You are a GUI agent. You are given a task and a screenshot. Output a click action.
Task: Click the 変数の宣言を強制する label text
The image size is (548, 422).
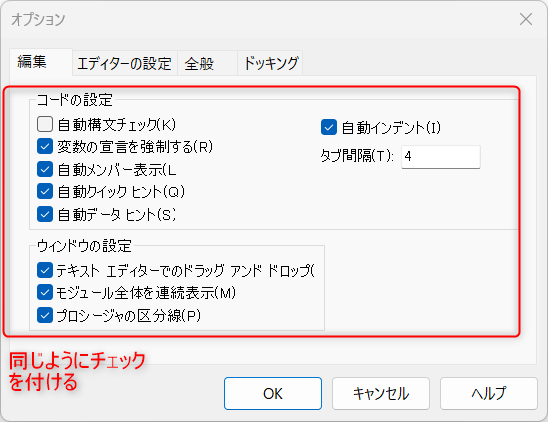click(125, 147)
